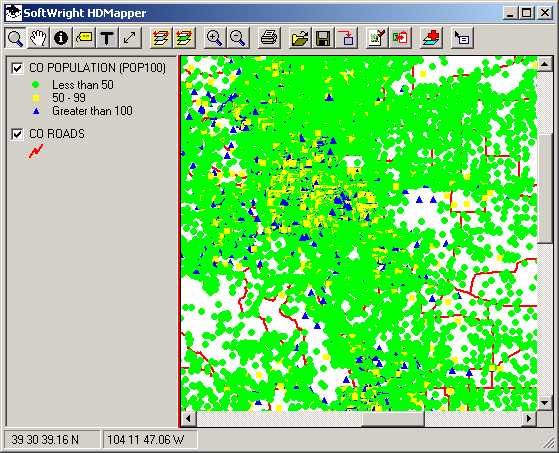The height and width of the screenshot is (453, 559).
Task: Choose the yellow label tag tool
Action: [84, 38]
